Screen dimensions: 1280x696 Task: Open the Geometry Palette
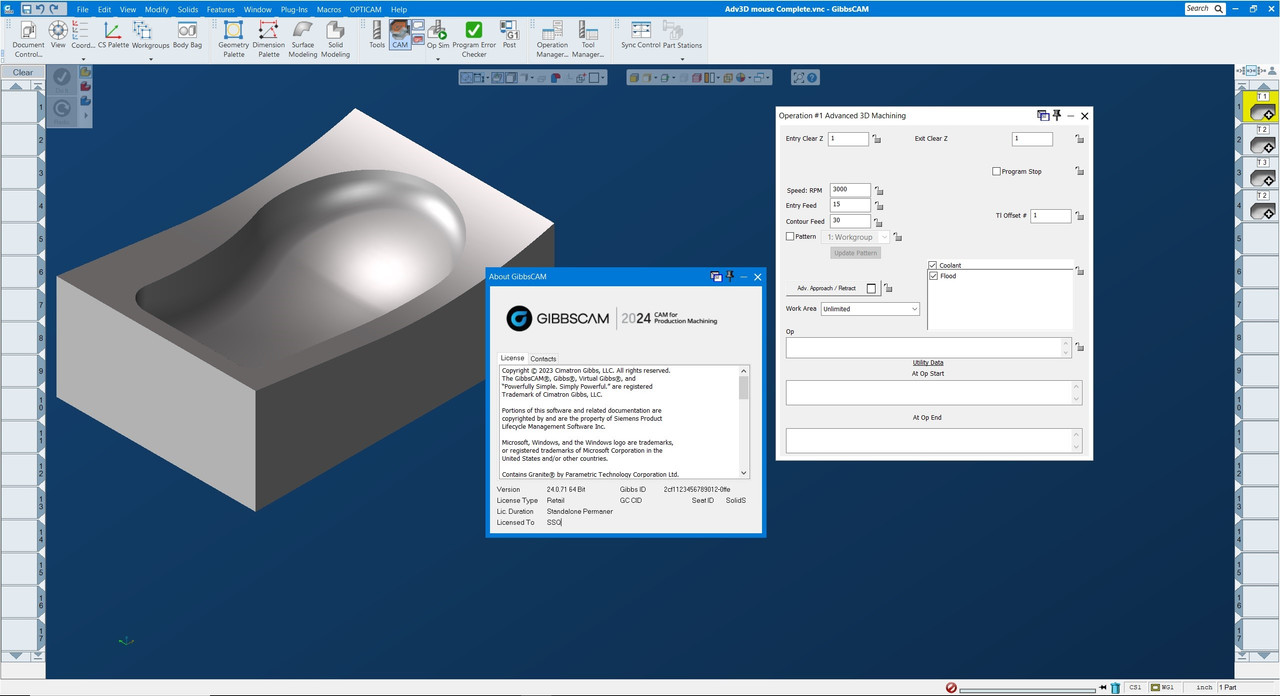coord(233,39)
